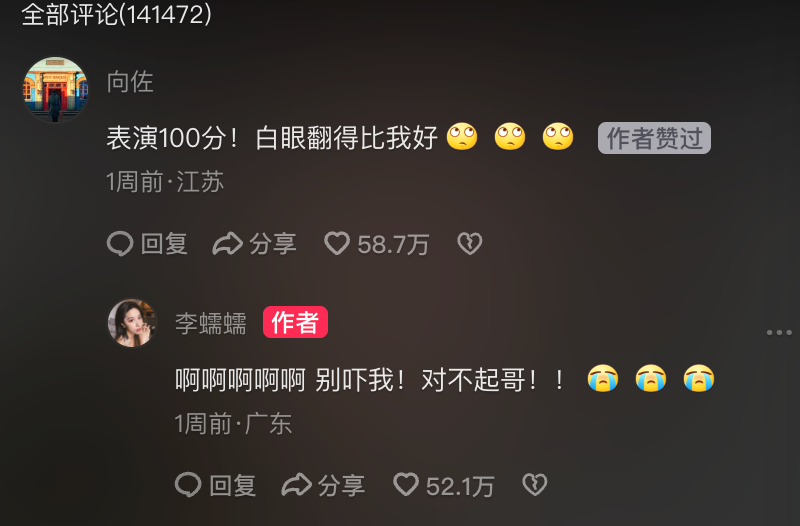Click the 分享 text under 李蠕蠕's reply
This screenshot has height=526, width=800.
coord(341,485)
